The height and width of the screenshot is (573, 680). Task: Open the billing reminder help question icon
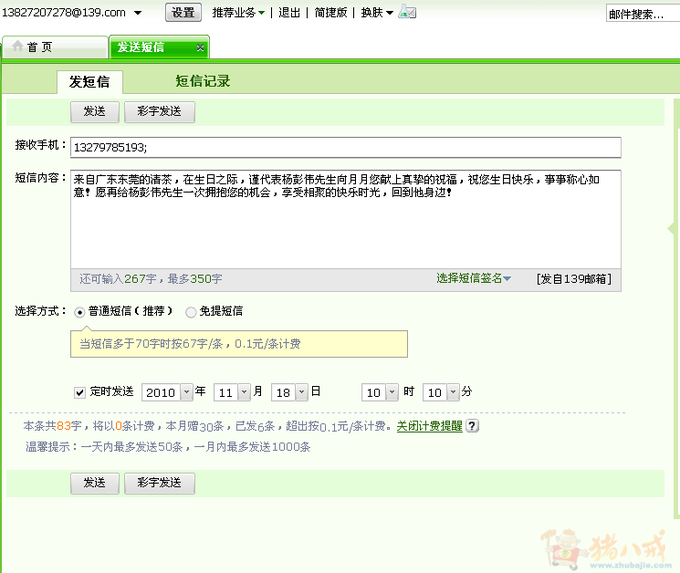pyautogui.click(x=472, y=426)
